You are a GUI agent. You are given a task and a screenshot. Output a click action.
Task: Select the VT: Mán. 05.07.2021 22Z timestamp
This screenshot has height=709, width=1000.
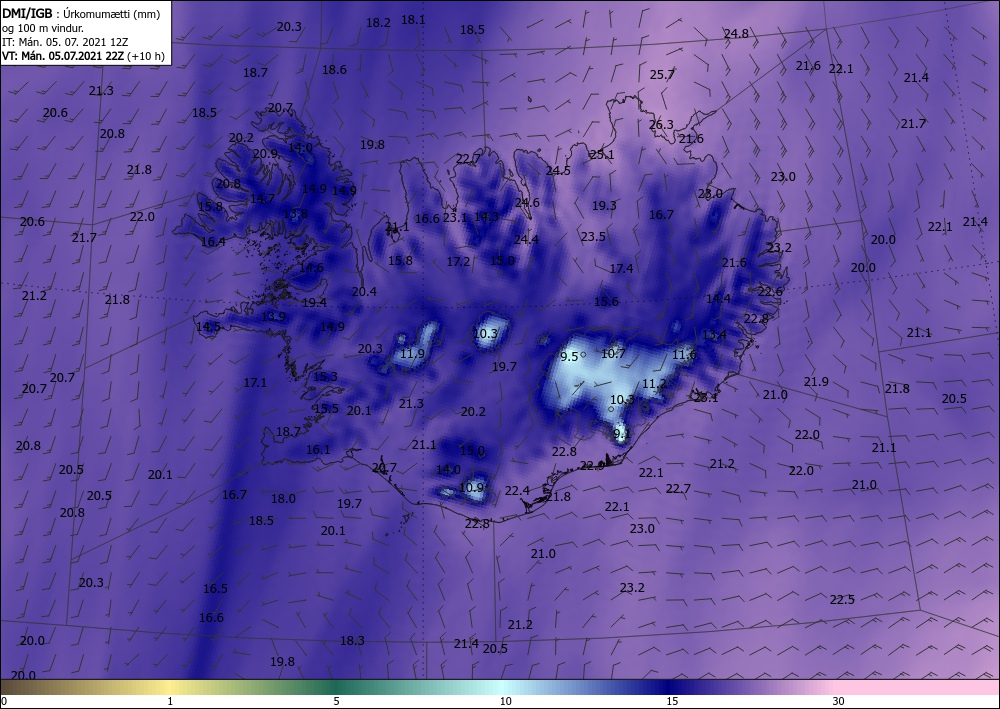coord(63,56)
